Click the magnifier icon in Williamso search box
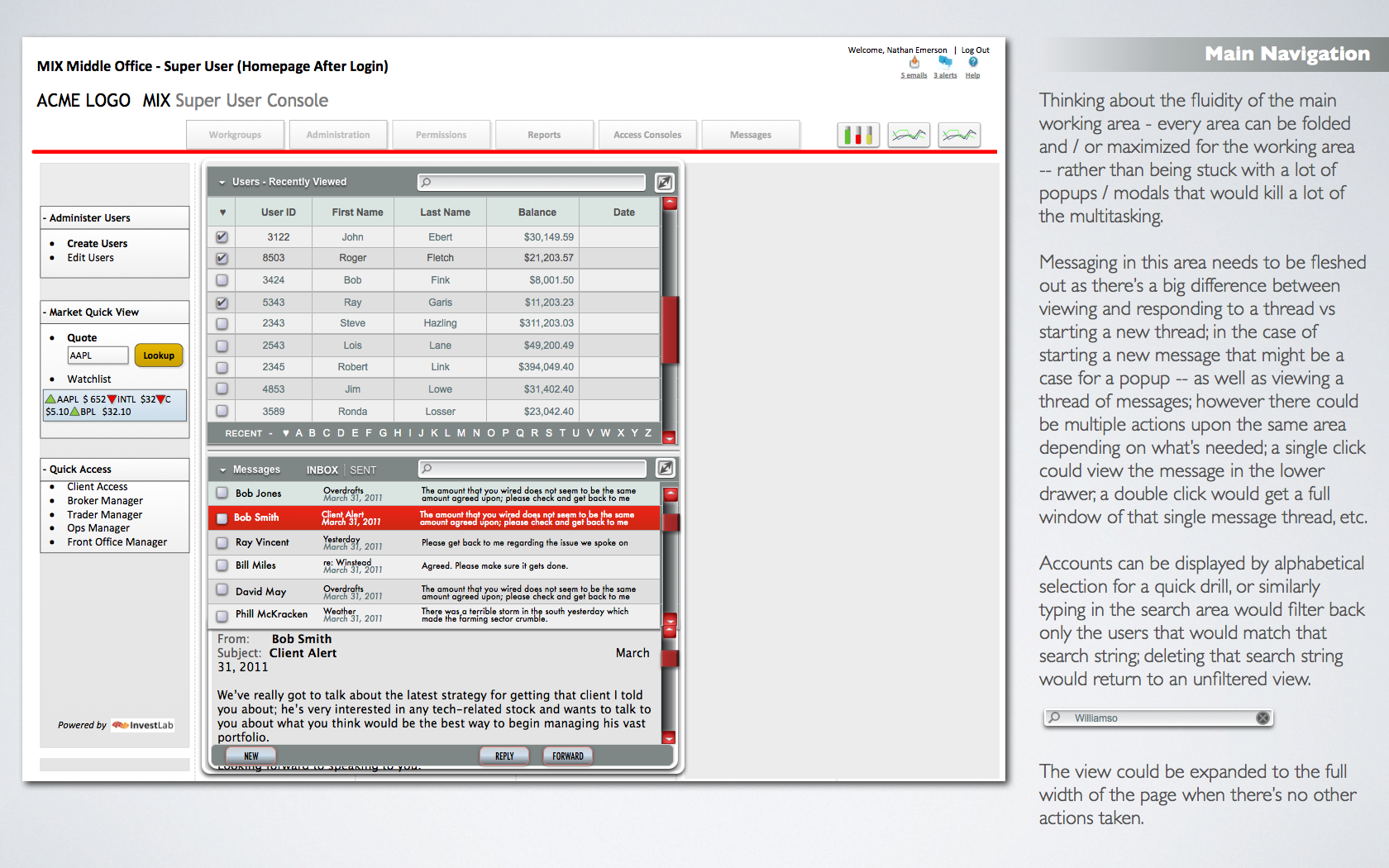This screenshot has width=1389, height=868. [1054, 718]
